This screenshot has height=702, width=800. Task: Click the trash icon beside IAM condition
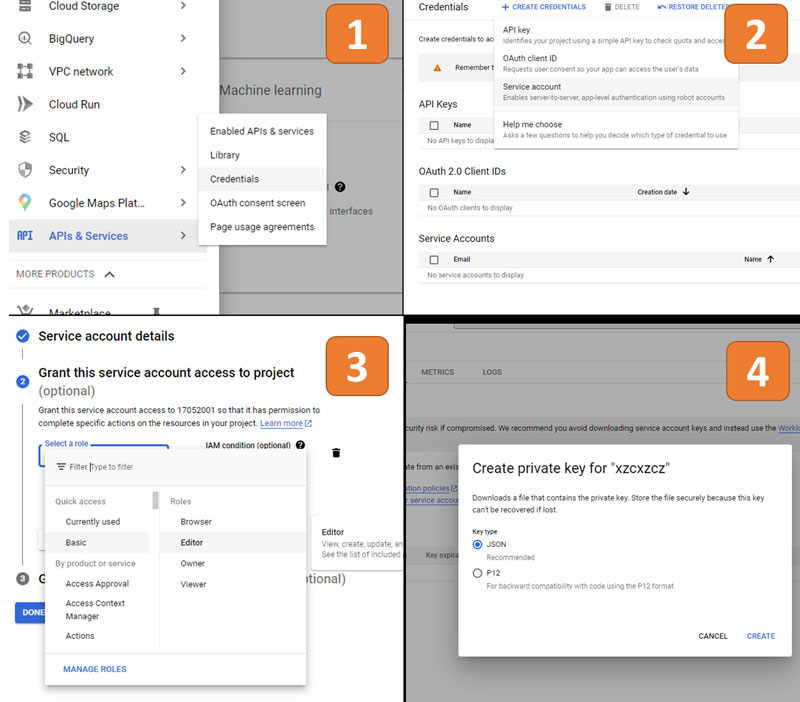point(336,453)
